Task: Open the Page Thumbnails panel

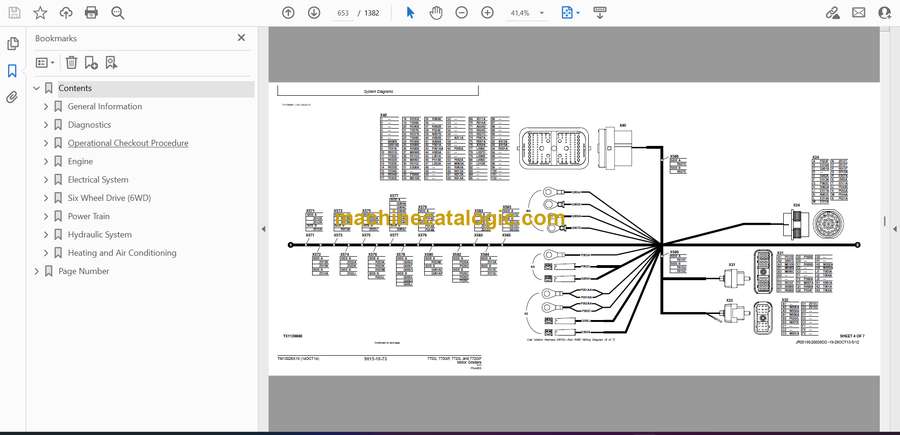Action: pos(12,44)
